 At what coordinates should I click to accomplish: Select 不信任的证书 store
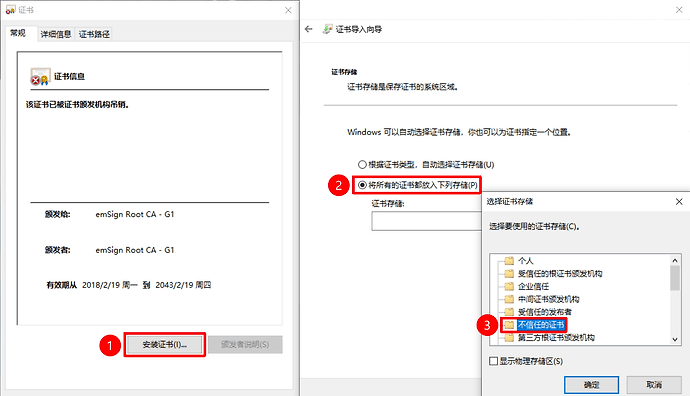541,325
